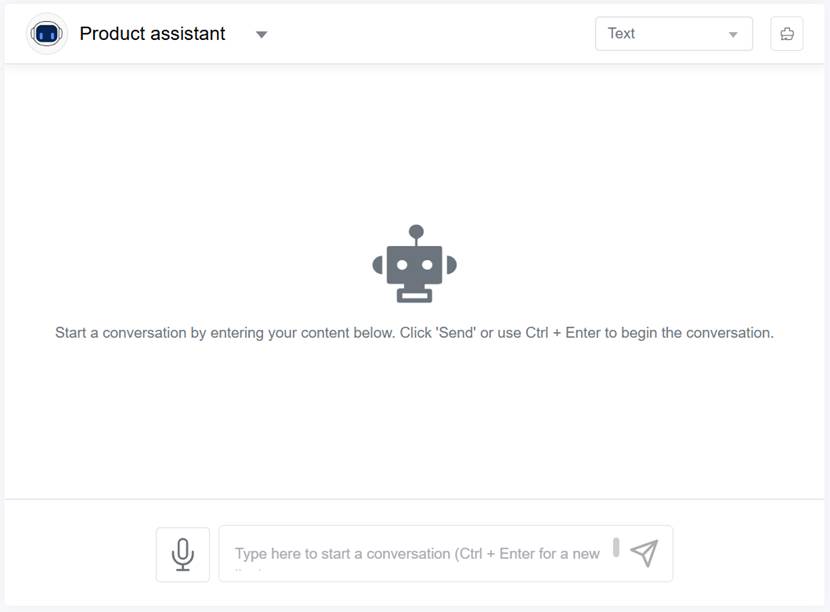Viewport: 830px width, 612px height.
Task: Click the 'Start a conversation' instruction text
Action: point(414,333)
